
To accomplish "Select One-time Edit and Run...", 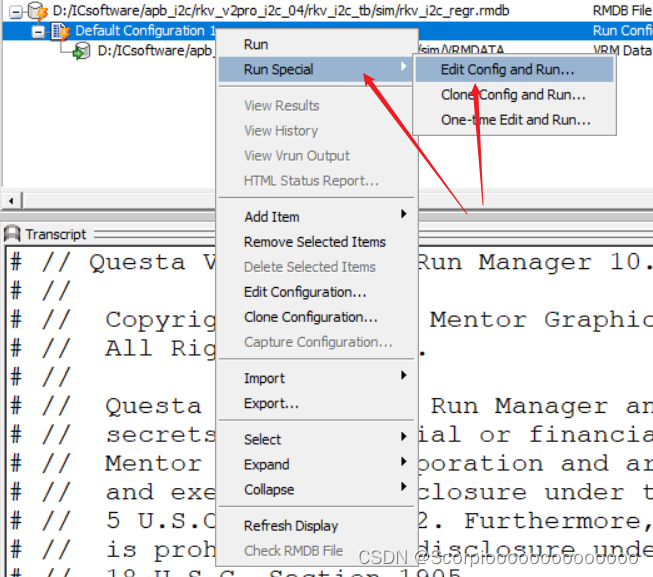I will click(514, 120).
